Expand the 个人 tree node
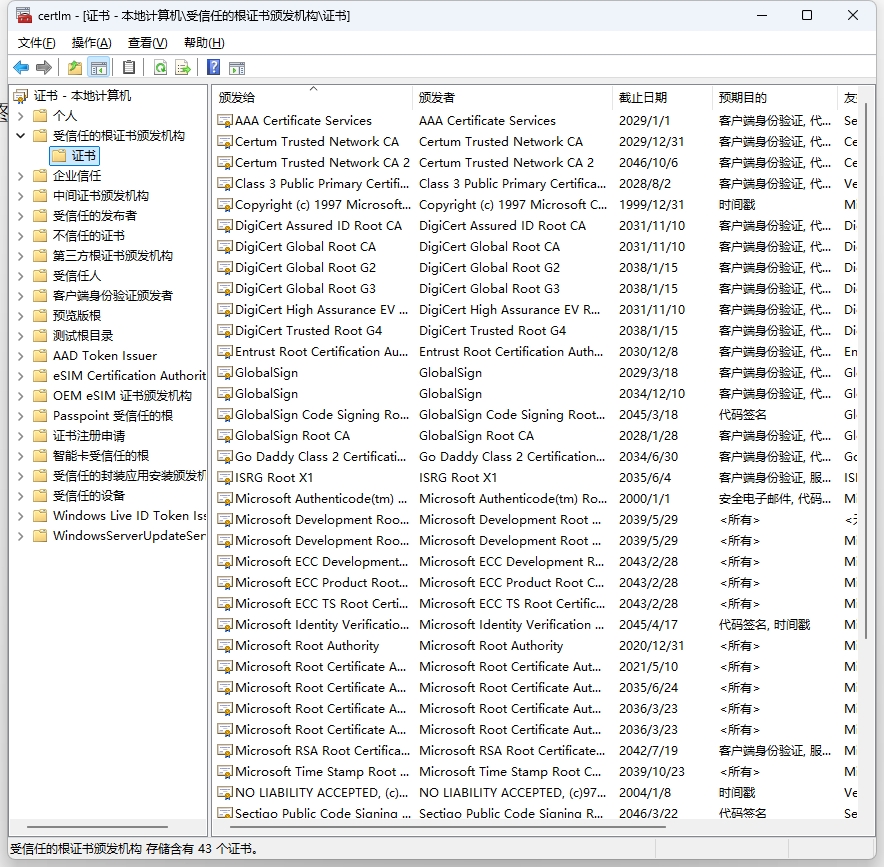 point(21,116)
